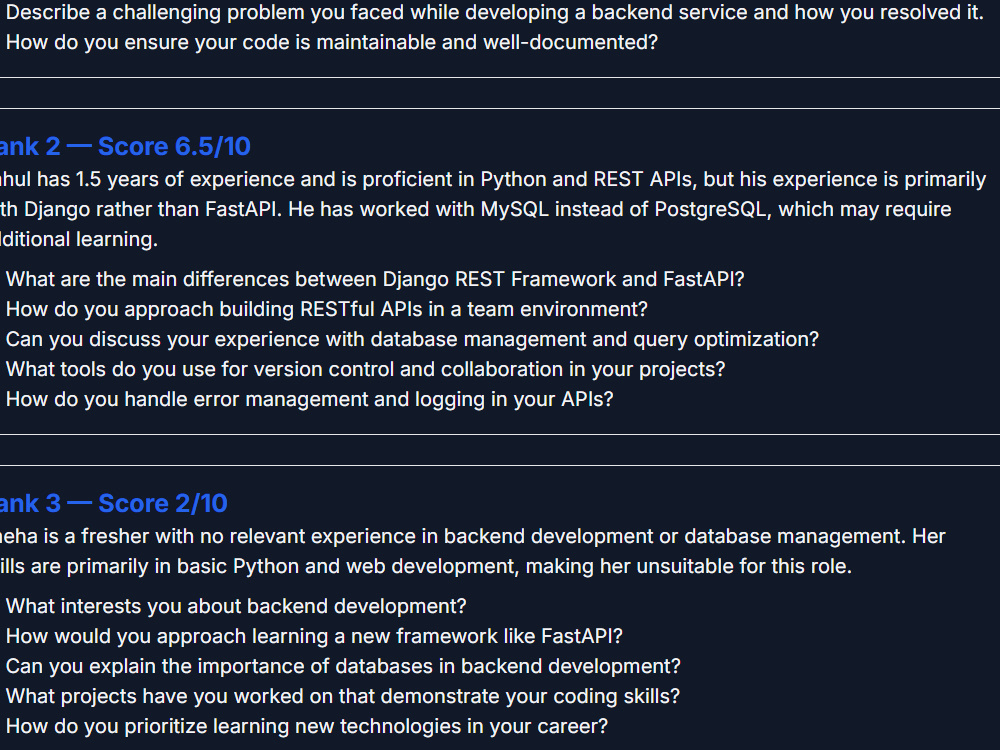Click the prioritize learning new technologies question

coord(307,726)
